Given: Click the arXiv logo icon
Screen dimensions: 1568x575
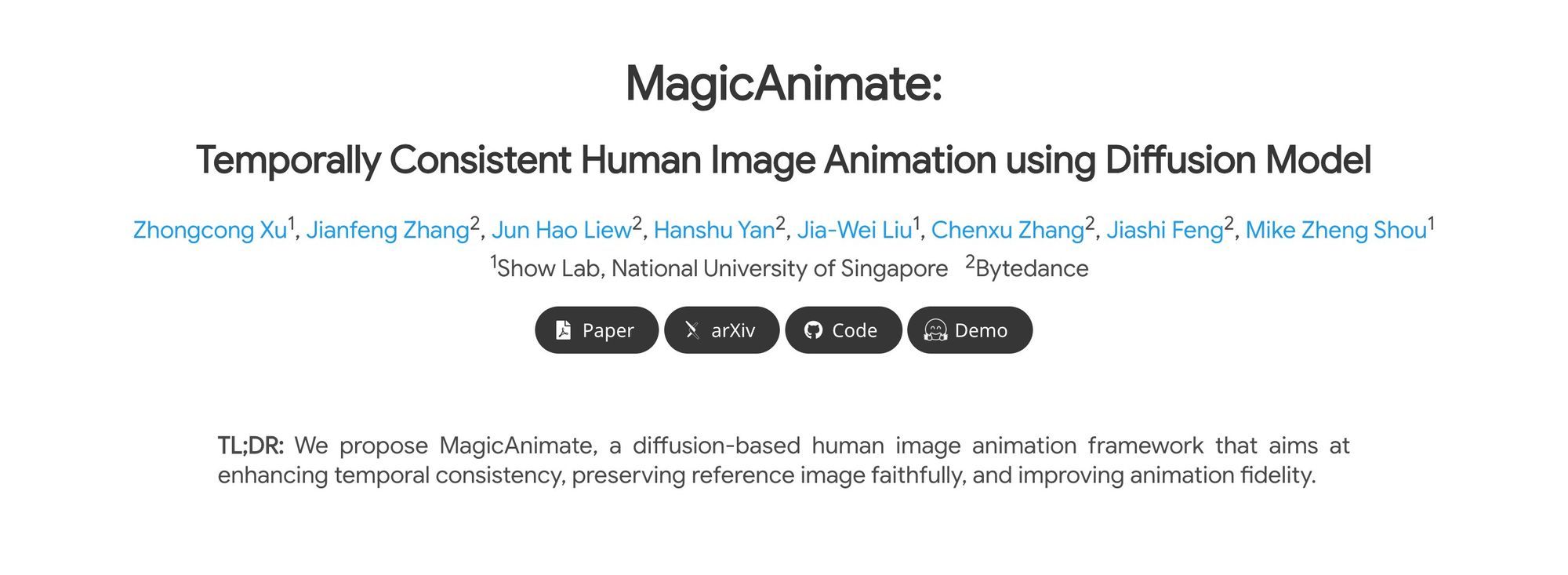Looking at the screenshot, I should click(x=691, y=330).
